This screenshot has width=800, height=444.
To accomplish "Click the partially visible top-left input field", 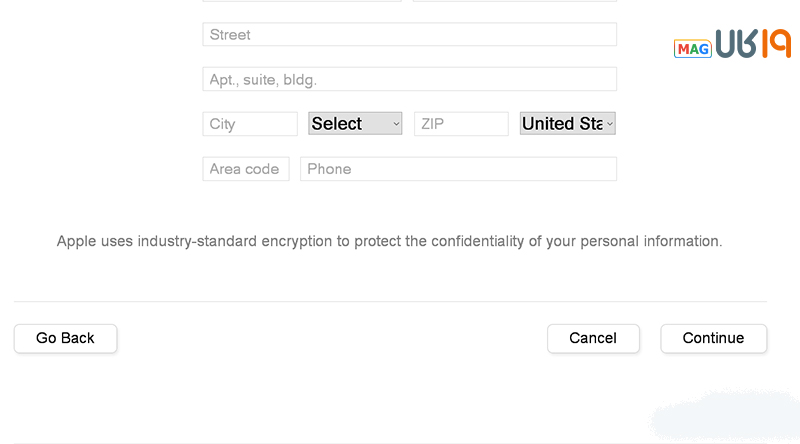I will click(x=302, y=1).
